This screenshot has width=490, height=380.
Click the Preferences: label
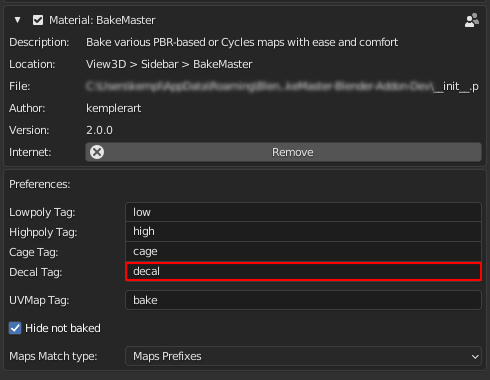coord(40,184)
